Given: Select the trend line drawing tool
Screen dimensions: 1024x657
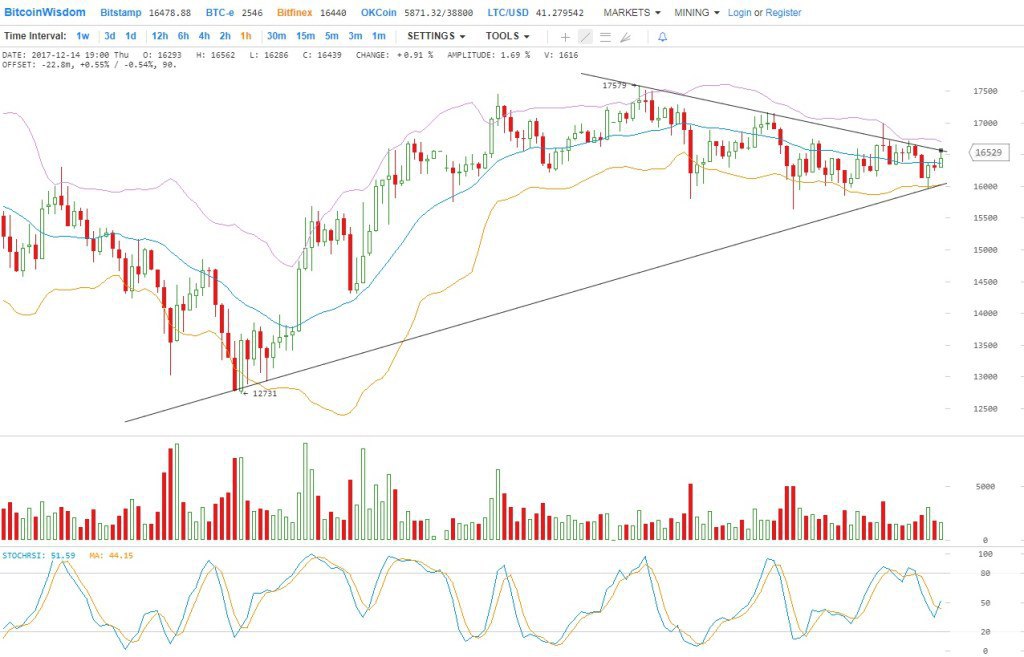Looking at the screenshot, I should click(586, 37).
